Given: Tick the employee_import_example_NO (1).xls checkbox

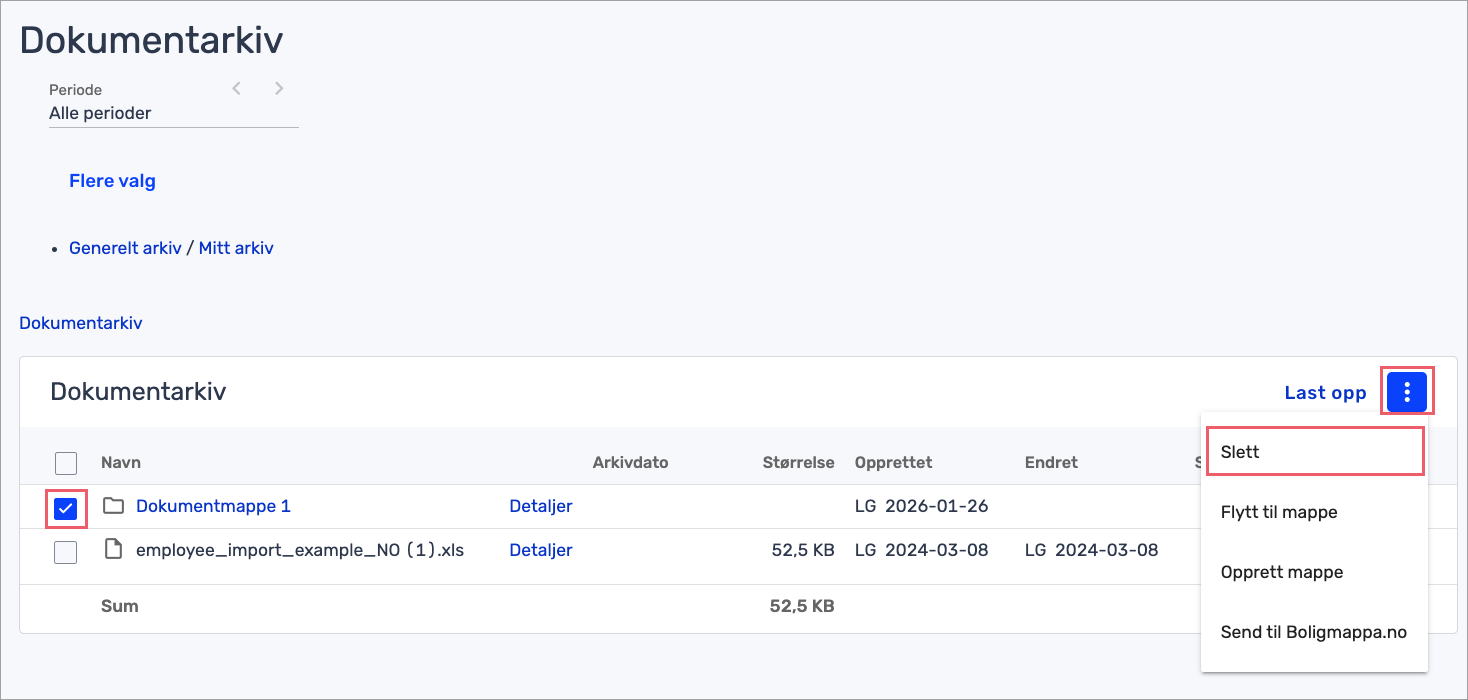Looking at the screenshot, I should [x=65, y=551].
